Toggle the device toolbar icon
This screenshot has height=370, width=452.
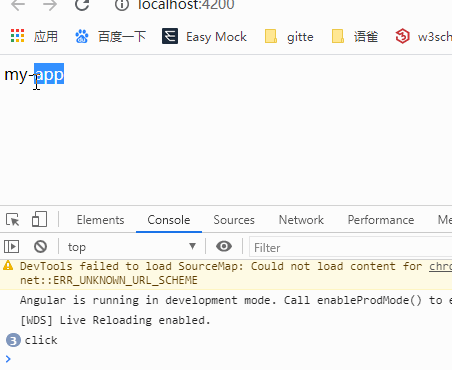pyautogui.click(x=39, y=219)
